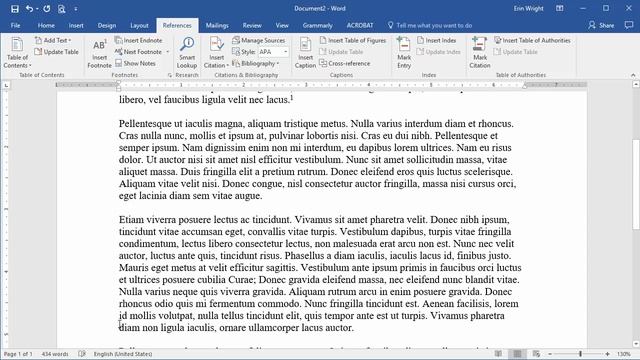Viewport: 640px width, 360px height.
Task: Insert a footnote with the AB1 icon
Action: [99, 53]
